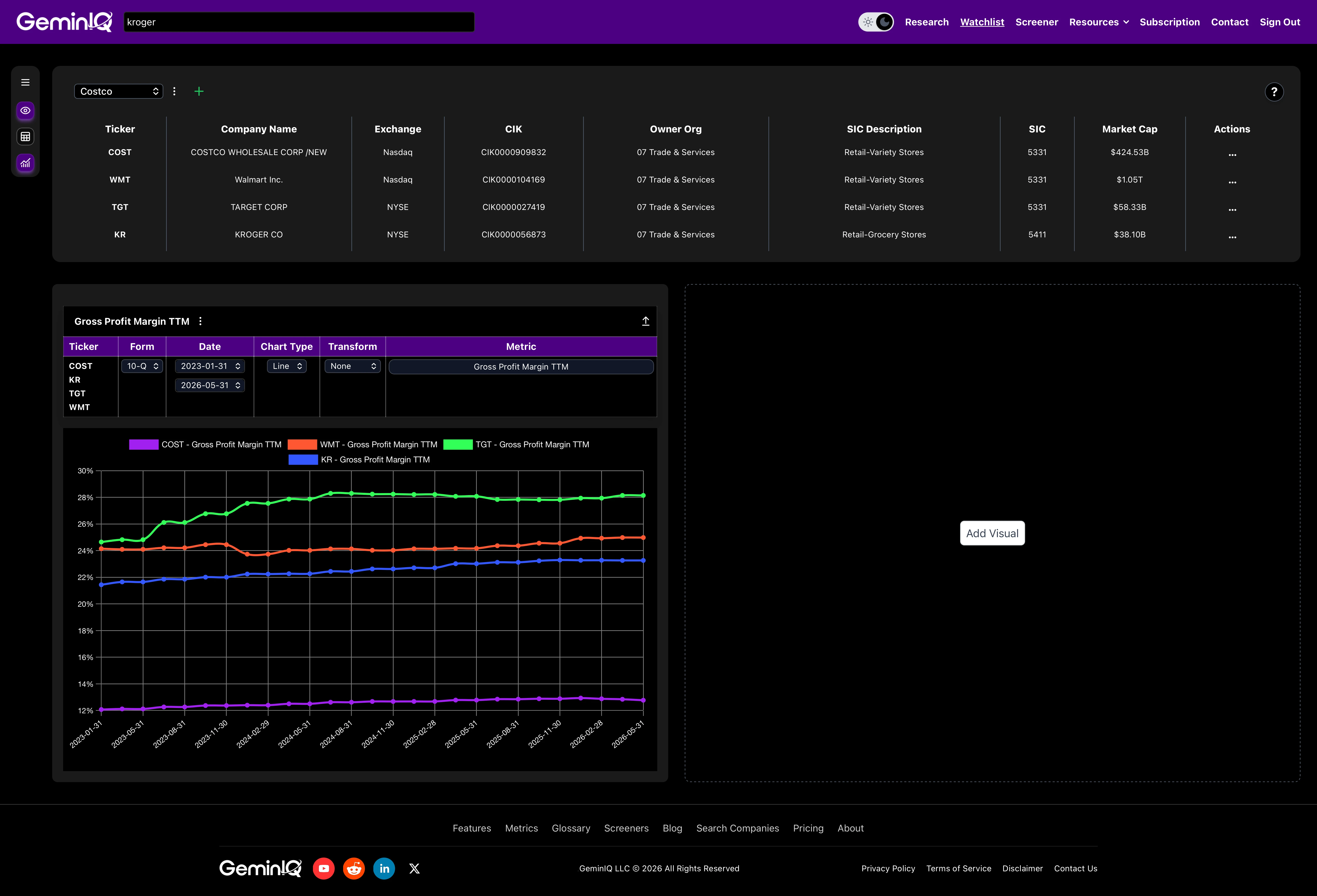Open the 2023-01-31 start date dropdown

210,366
